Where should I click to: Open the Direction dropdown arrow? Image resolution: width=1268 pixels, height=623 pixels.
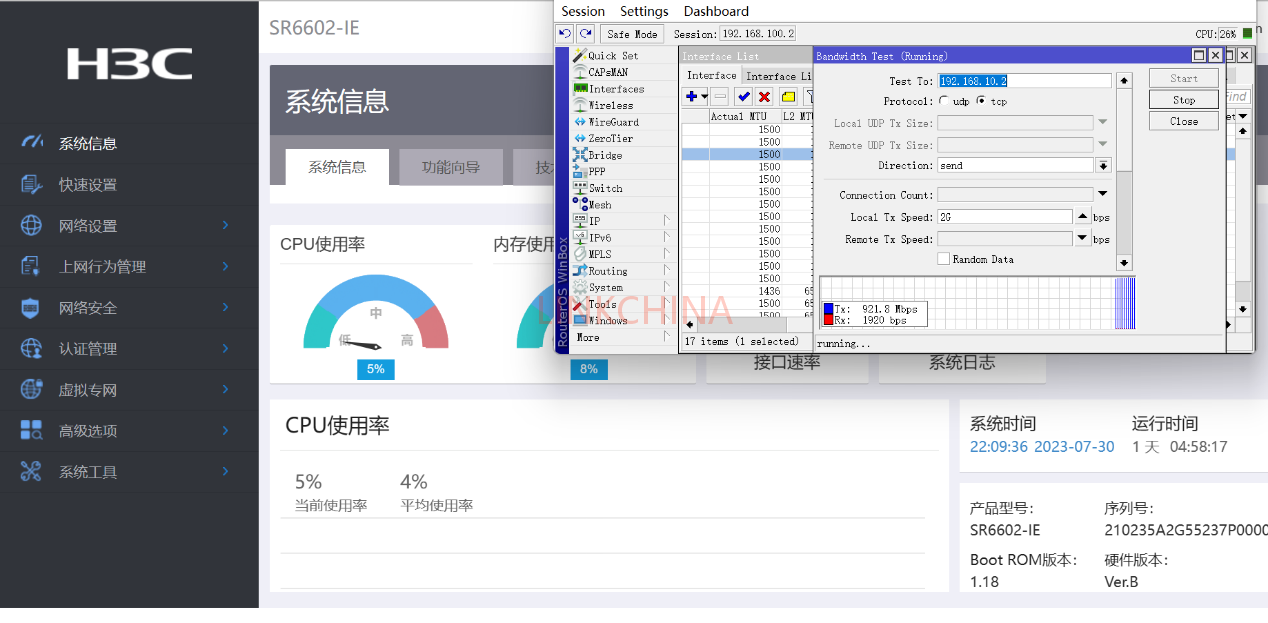tap(1103, 165)
